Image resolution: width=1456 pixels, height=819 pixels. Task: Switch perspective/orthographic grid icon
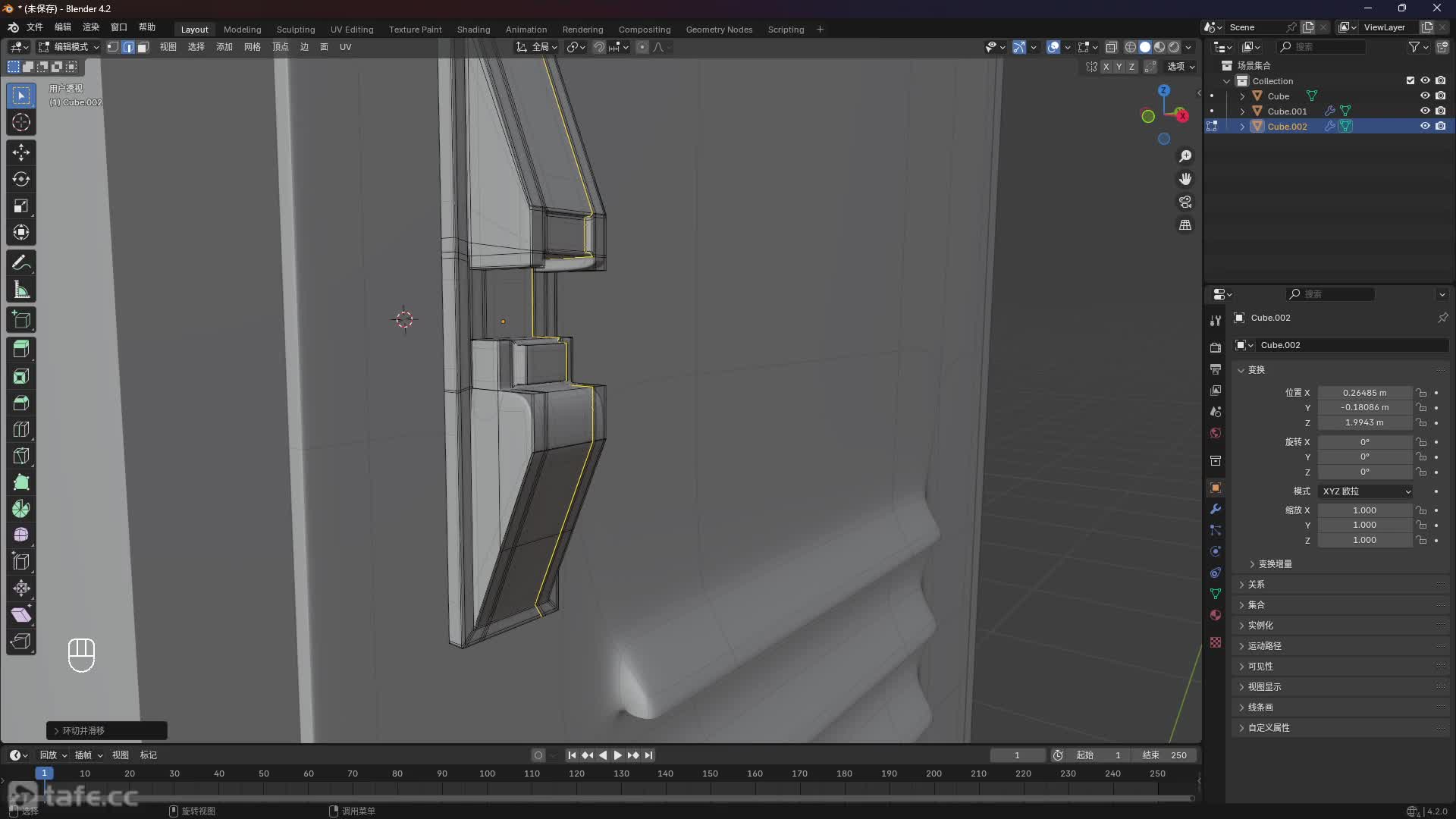click(1185, 225)
